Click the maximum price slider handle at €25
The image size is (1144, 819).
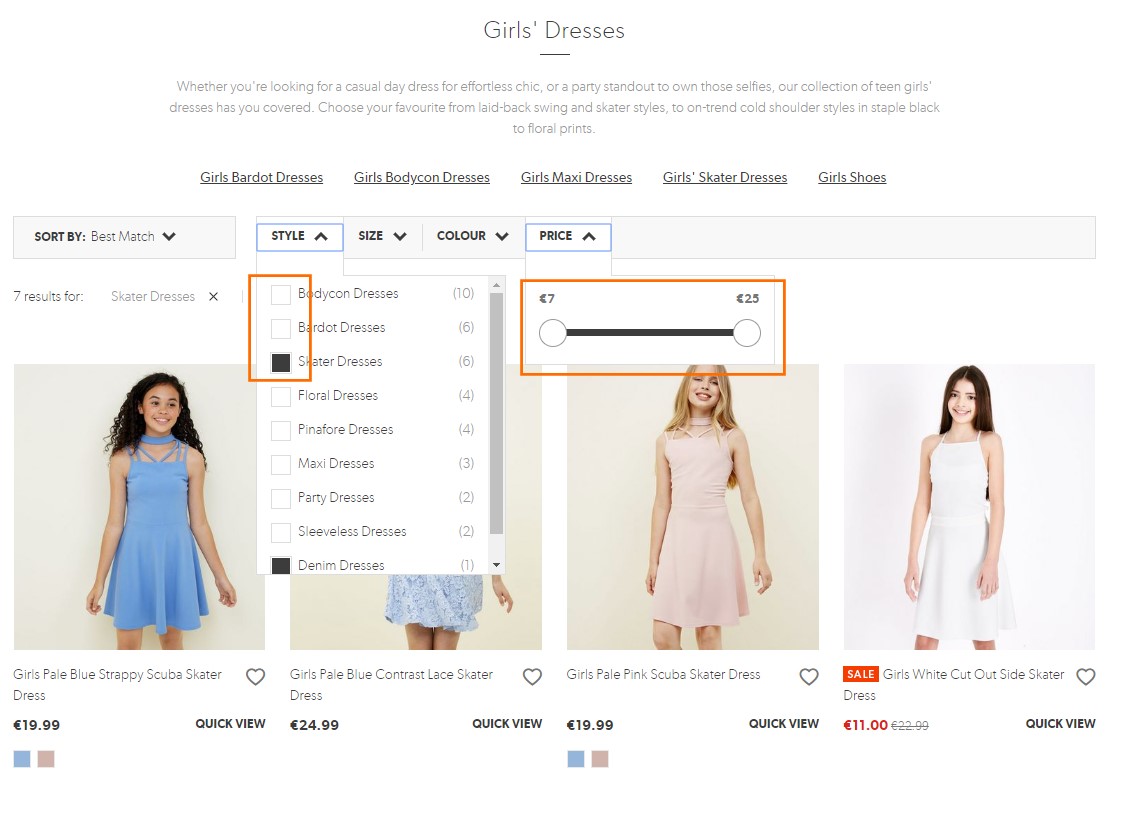(x=747, y=333)
